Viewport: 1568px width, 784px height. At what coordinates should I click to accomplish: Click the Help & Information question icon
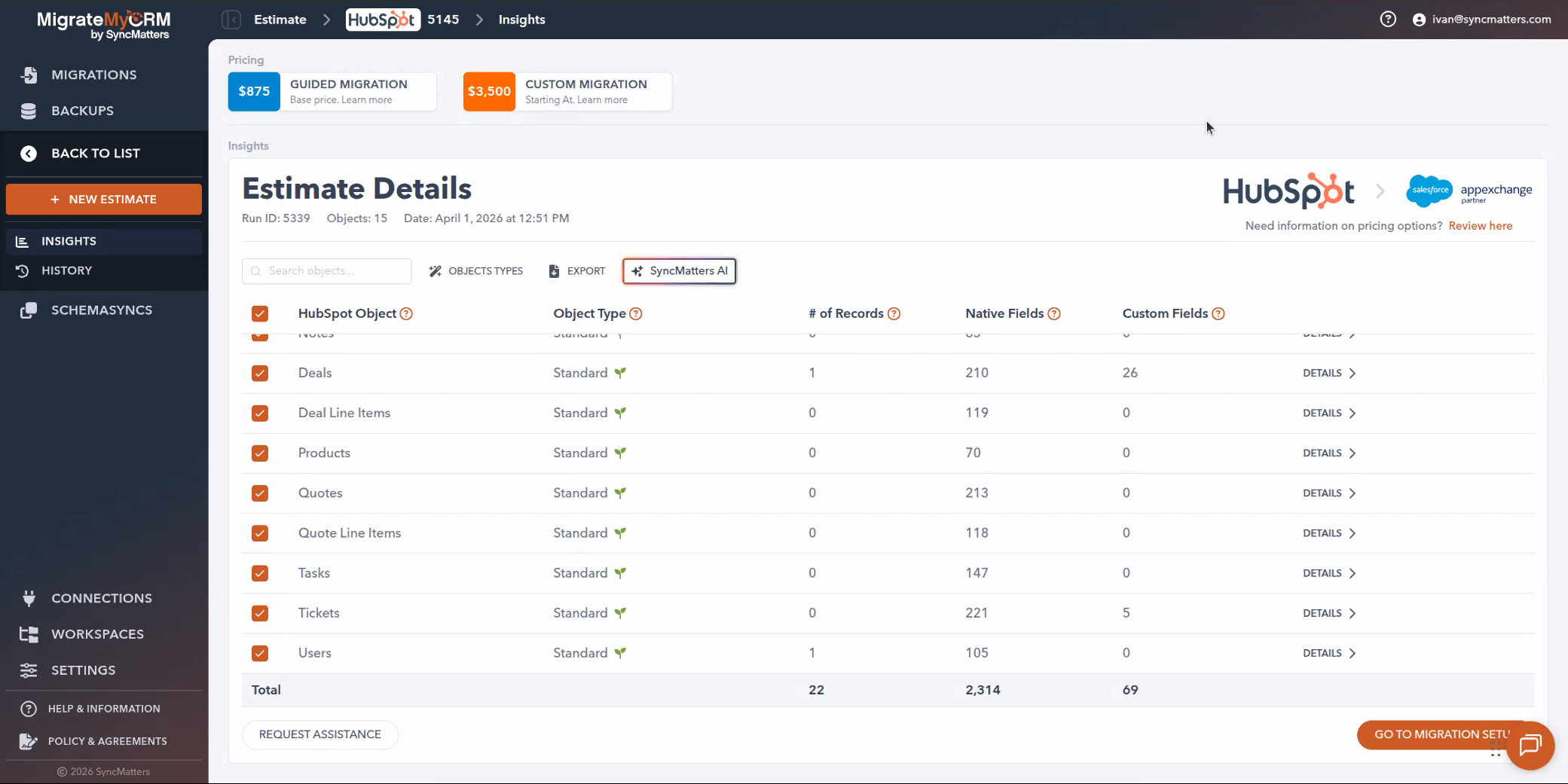click(29, 709)
